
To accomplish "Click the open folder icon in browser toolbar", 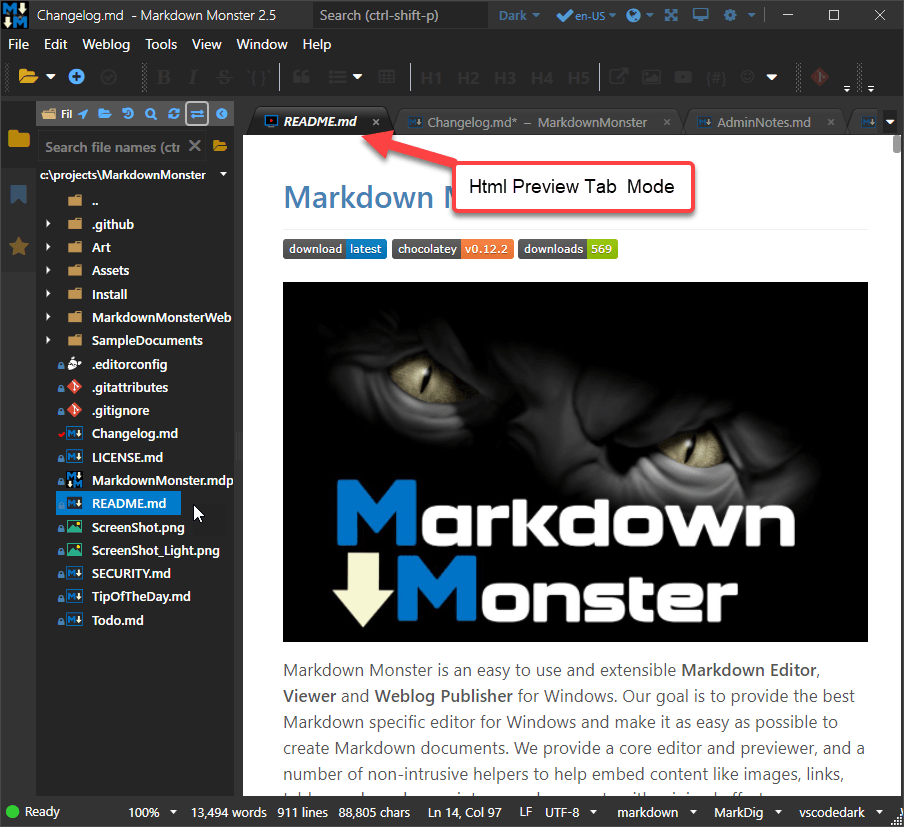I will point(104,114).
